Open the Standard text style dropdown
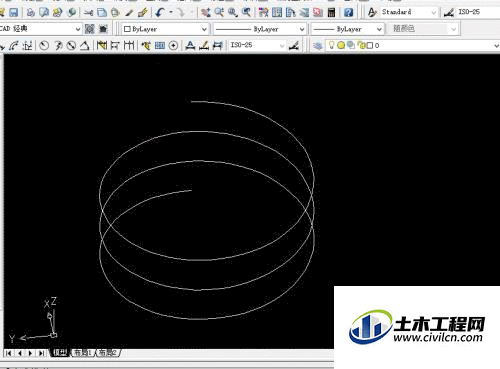Image resolution: width=500 pixels, height=369 pixels. (434, 13)
